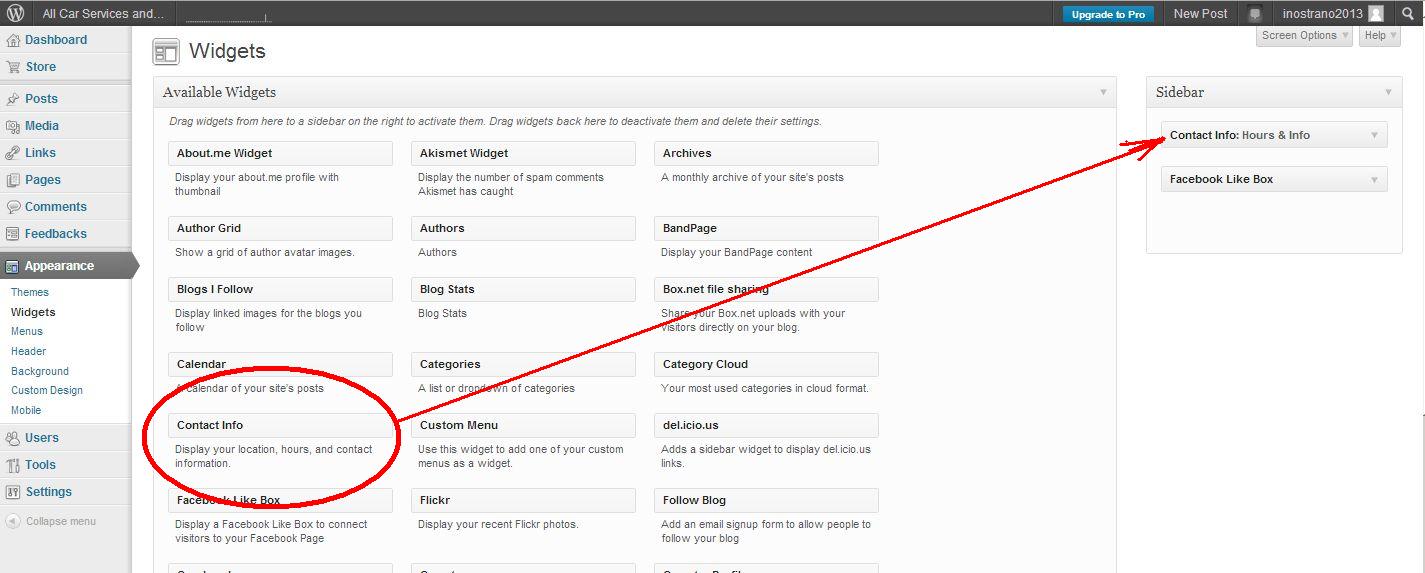This screenshot has width=1425, height=573.
Task: Open the Menus submenu item
Action: pyautogui.click(x=27, y=331)
